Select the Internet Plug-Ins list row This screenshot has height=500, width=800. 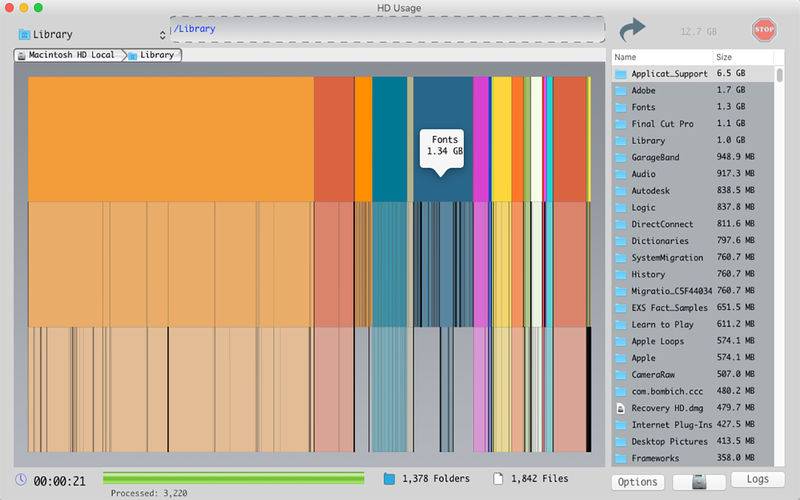tap(693, 424)
